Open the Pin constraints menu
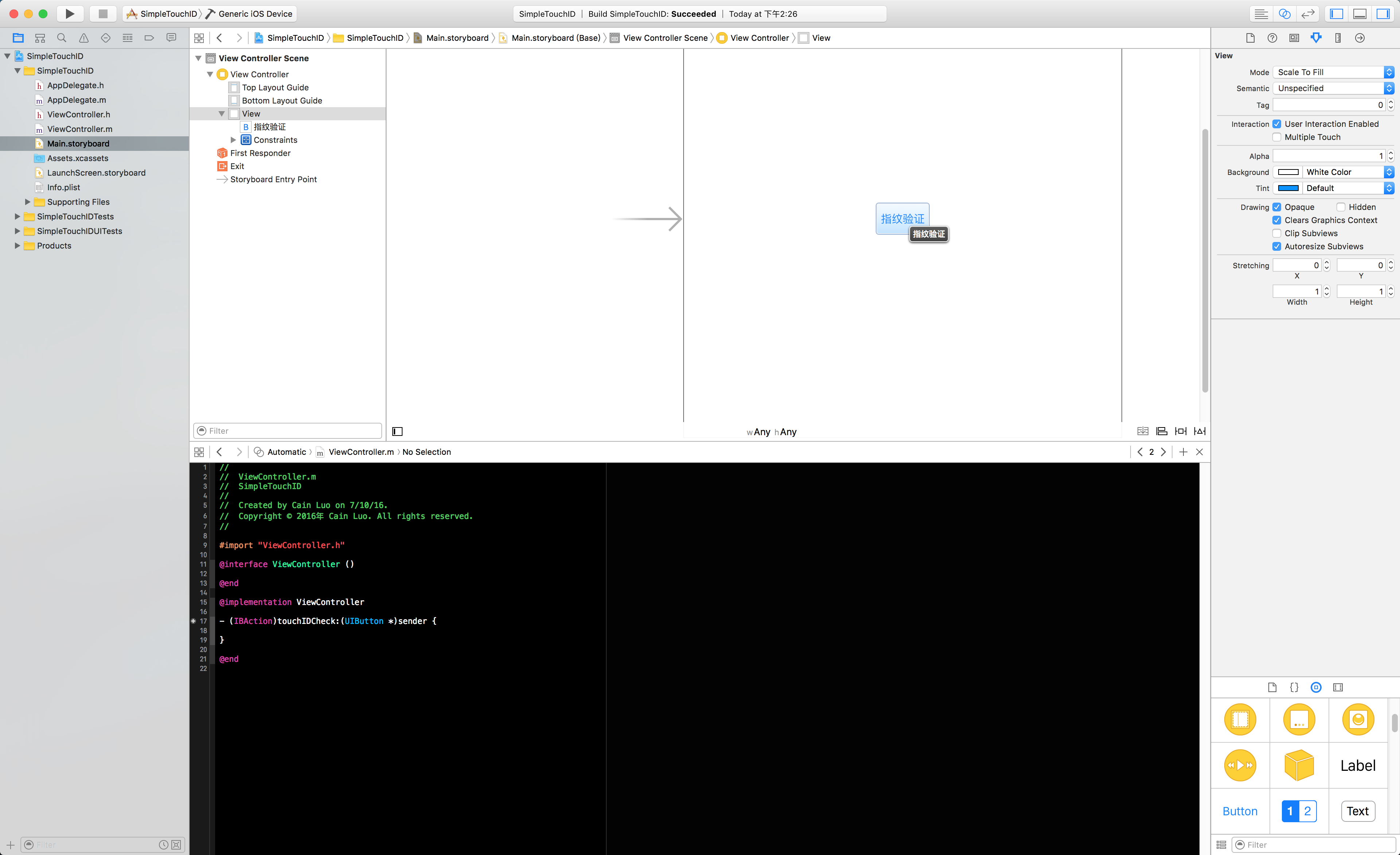Image resolution: width=1400 pixels, height=855 pixels. coord(1181,431)
